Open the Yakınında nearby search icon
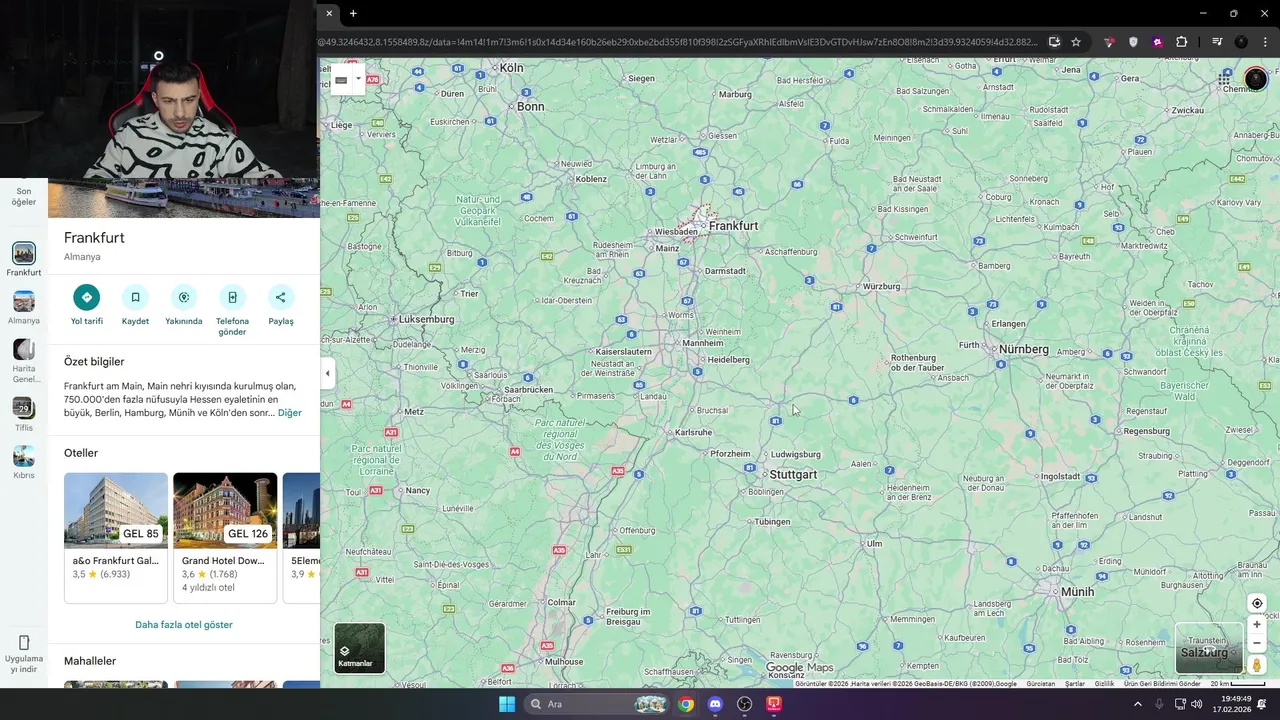 click(x=183, y=297)
